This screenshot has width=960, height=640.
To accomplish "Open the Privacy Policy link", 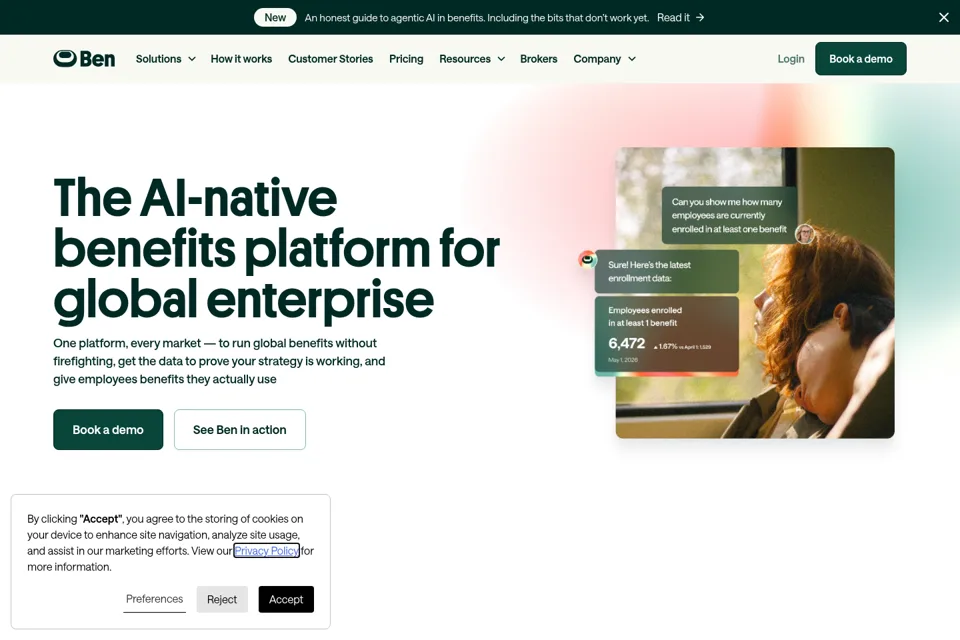I will tap(266, 551).
